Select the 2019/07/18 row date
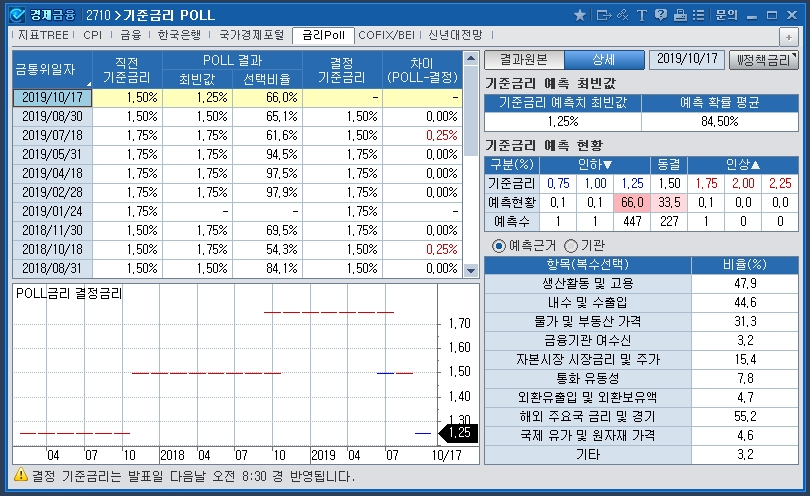This screenshot has width=810, height=496. click(x=52, y=136)
